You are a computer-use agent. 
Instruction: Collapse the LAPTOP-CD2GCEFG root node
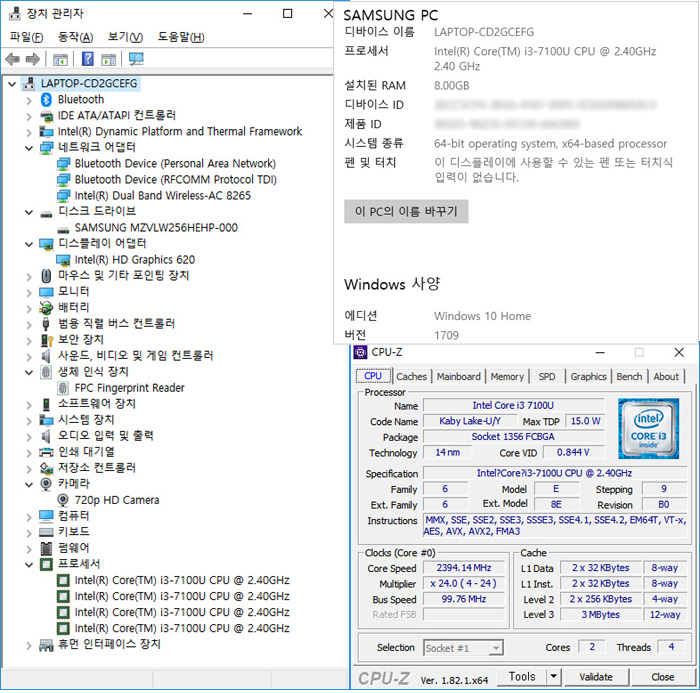pos(12,83)
